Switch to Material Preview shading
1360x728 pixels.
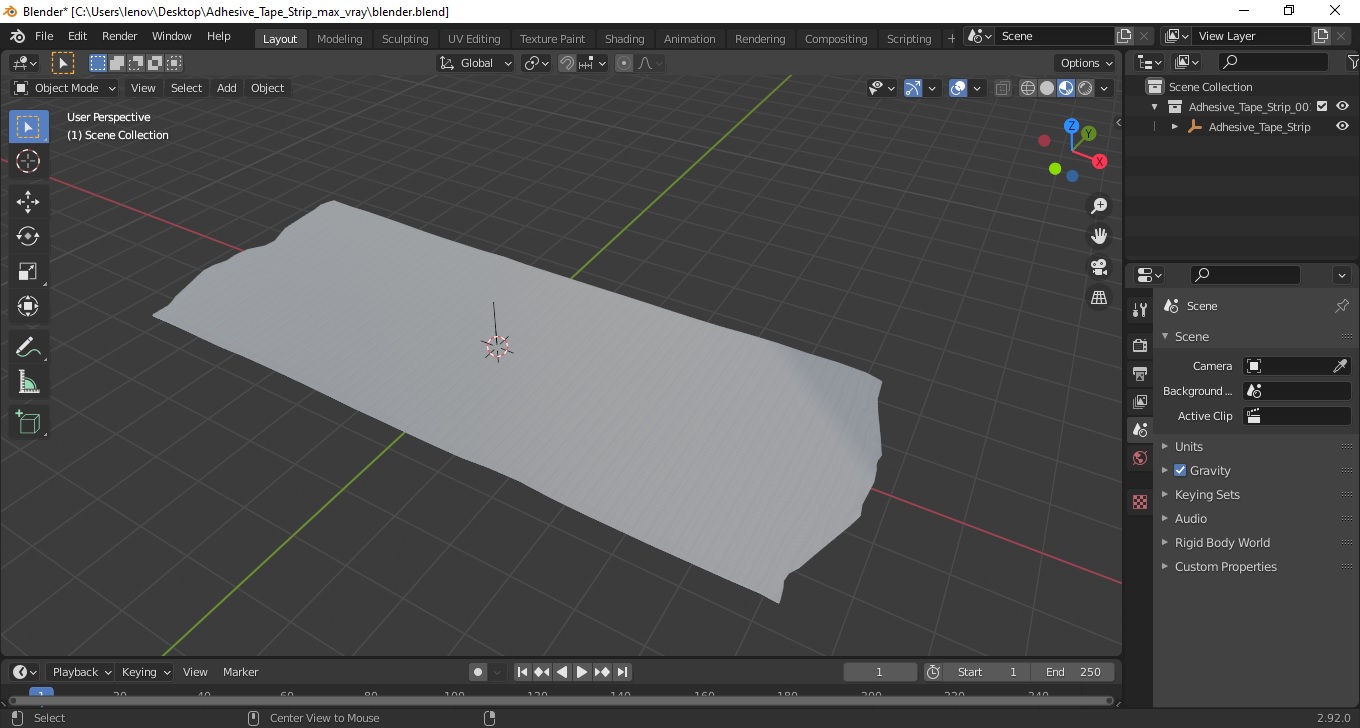pos(1066,88)
